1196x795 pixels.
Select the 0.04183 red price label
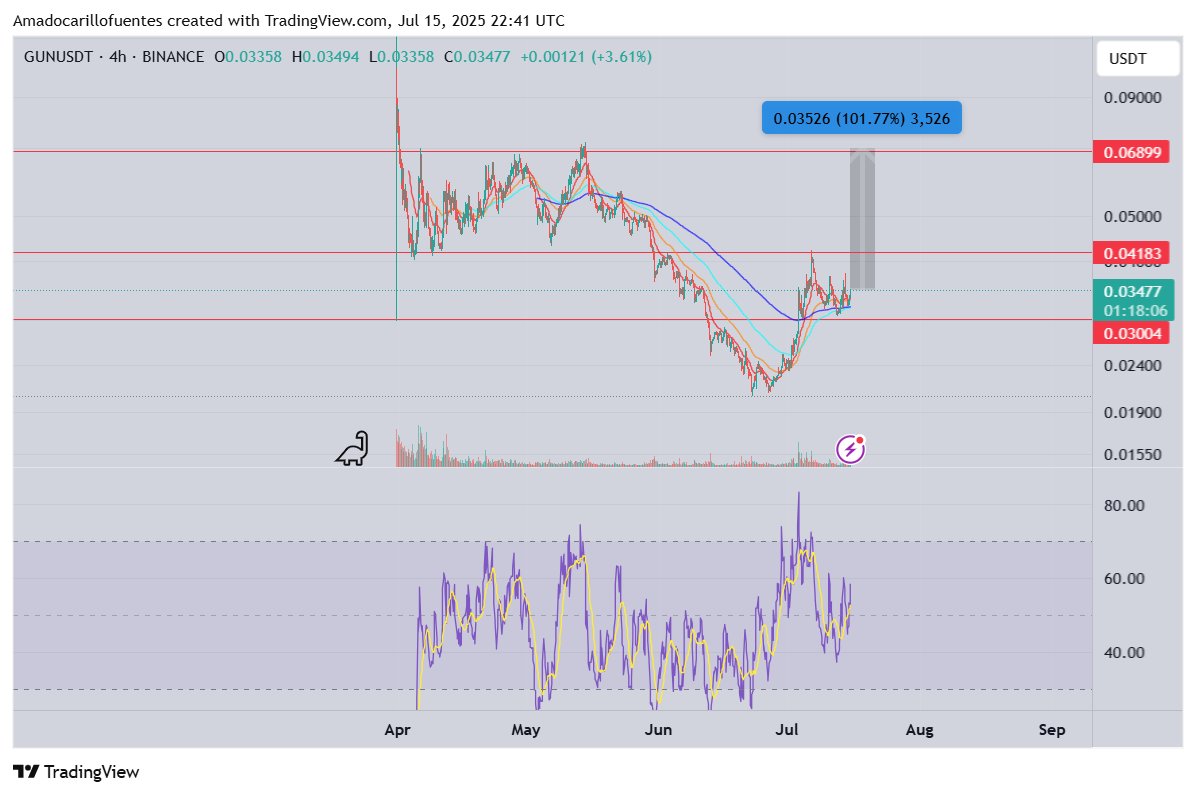tap(1132, 253)
